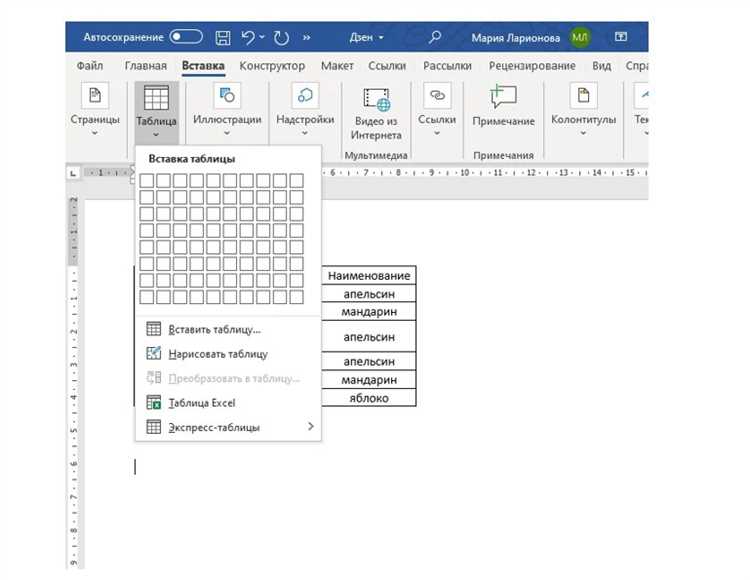Image resolution: width=750 pixels, height=580 pixels.
Task: Expand the Колонтитулы dropdown arrow
Action: pyautogui.click(x=583, y=133)
